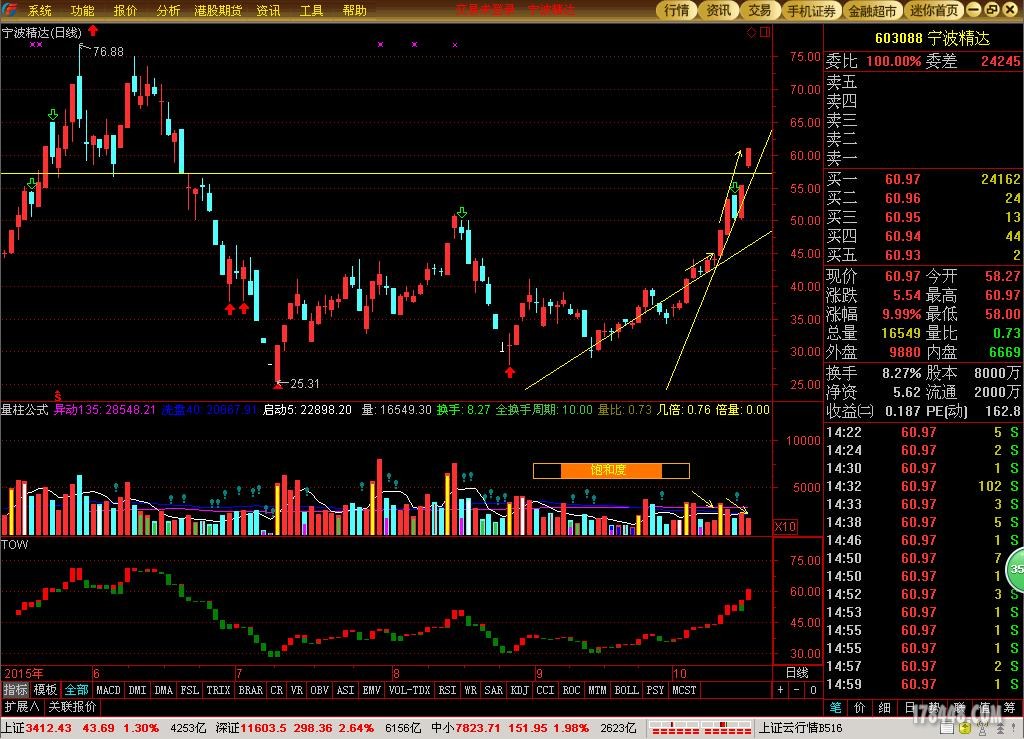Open the 系统 menu
The image size is (1024, 739).
40,11
